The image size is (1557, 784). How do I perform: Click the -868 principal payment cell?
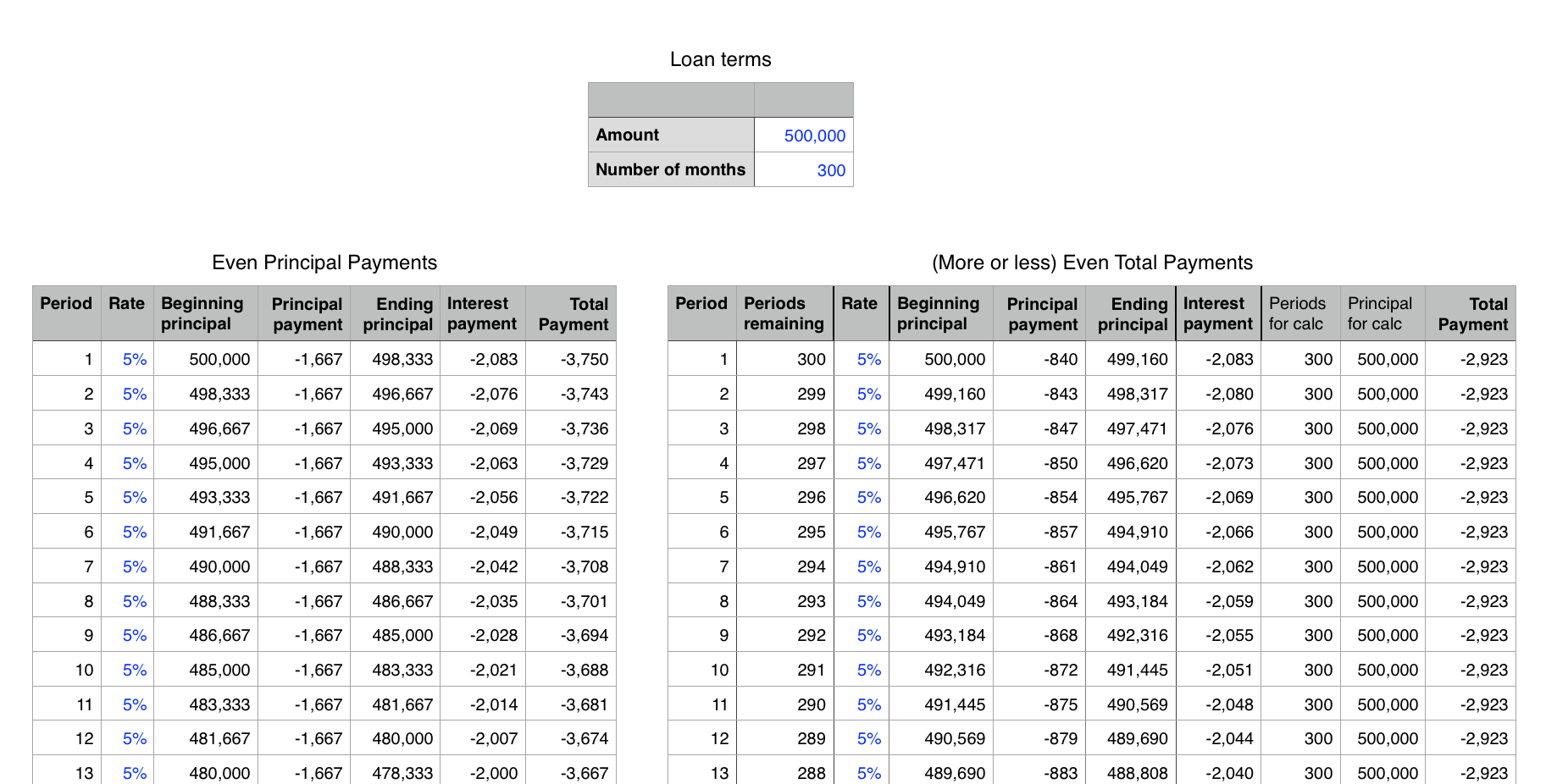click(1039, 635)
